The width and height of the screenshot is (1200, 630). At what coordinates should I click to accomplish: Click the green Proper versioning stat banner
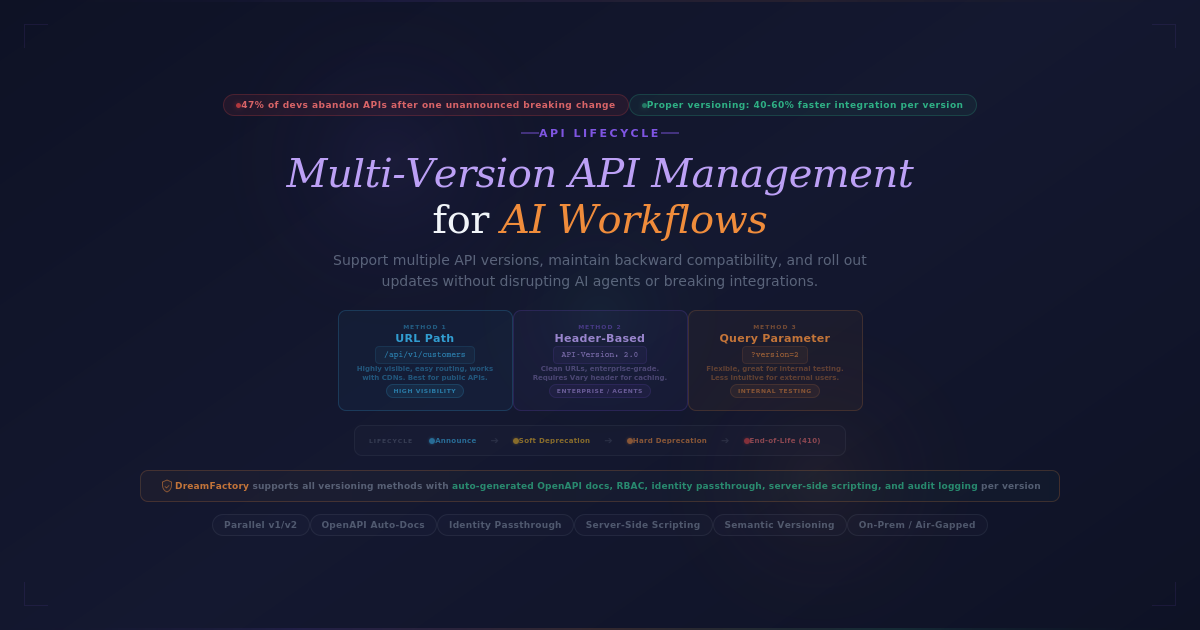pyautogui.click(x=803, y=105)
